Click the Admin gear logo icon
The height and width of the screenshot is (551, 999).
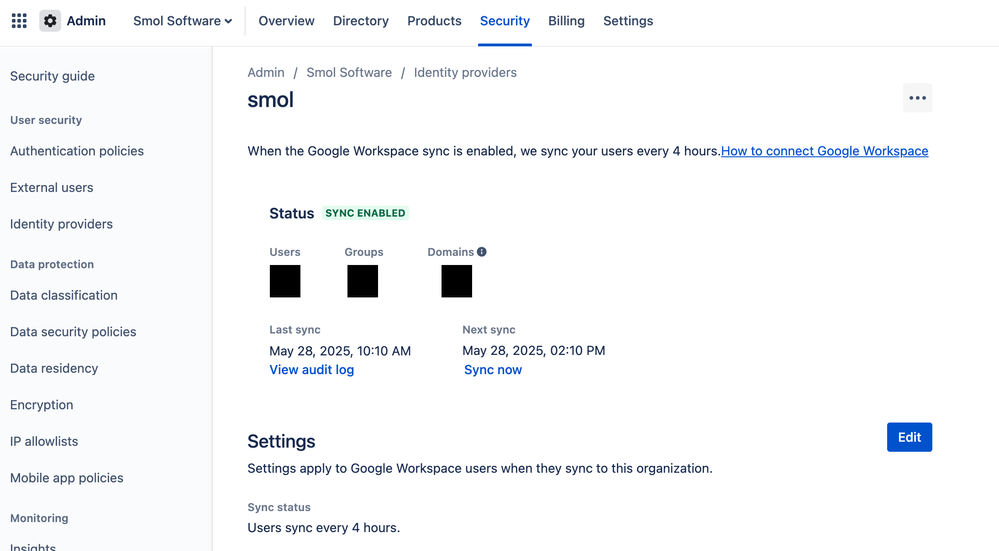click(50, 21)
